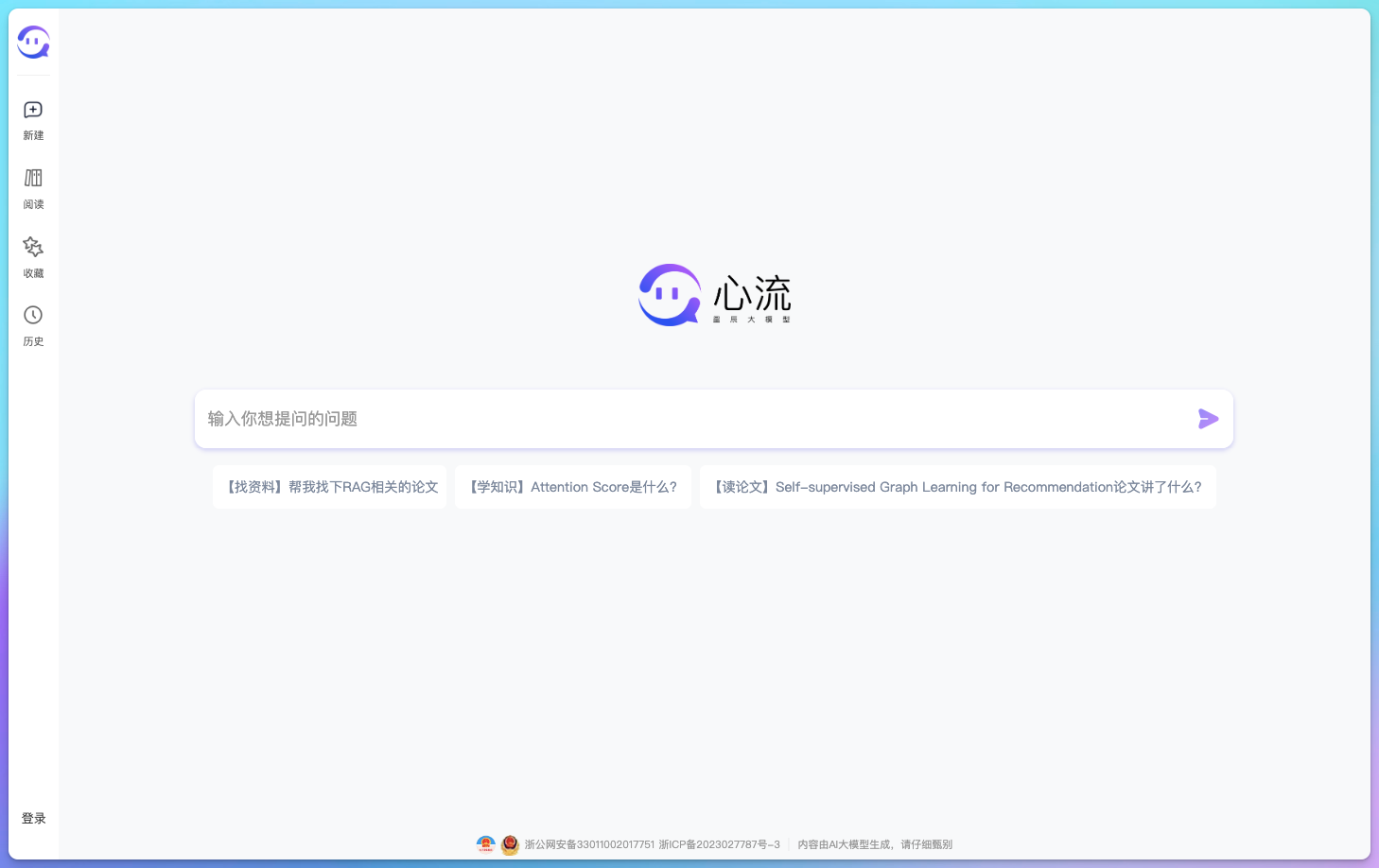
Task: Select the 新建 (new chat) sidebar icon
Action: click(33, 110)
